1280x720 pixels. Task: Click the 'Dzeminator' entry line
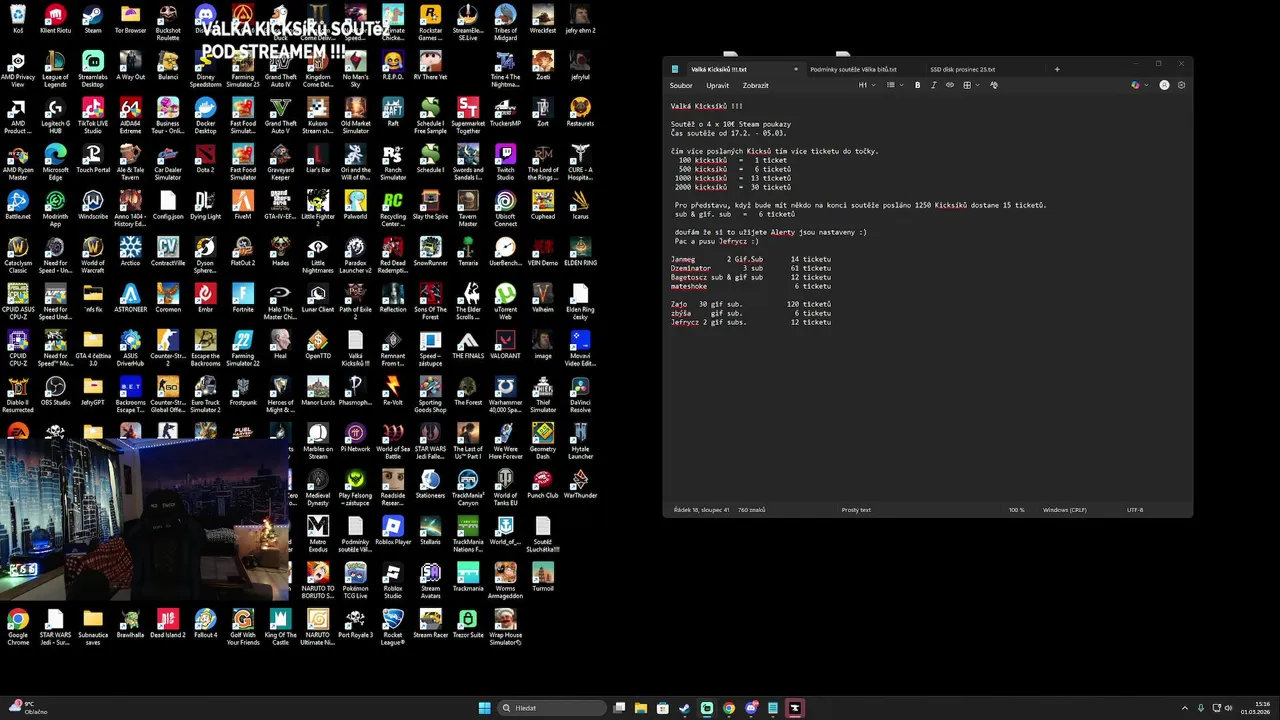(x=750, y=268)
